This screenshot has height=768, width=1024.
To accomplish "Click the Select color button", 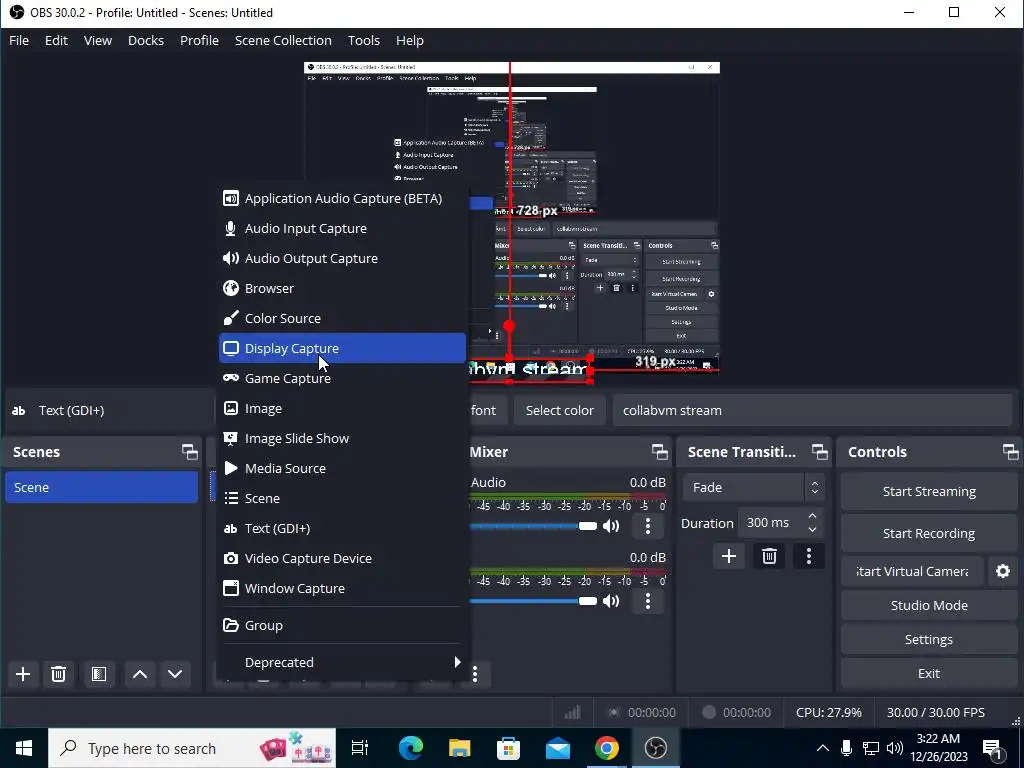I will pyautogui.click(x=560, y=411).
